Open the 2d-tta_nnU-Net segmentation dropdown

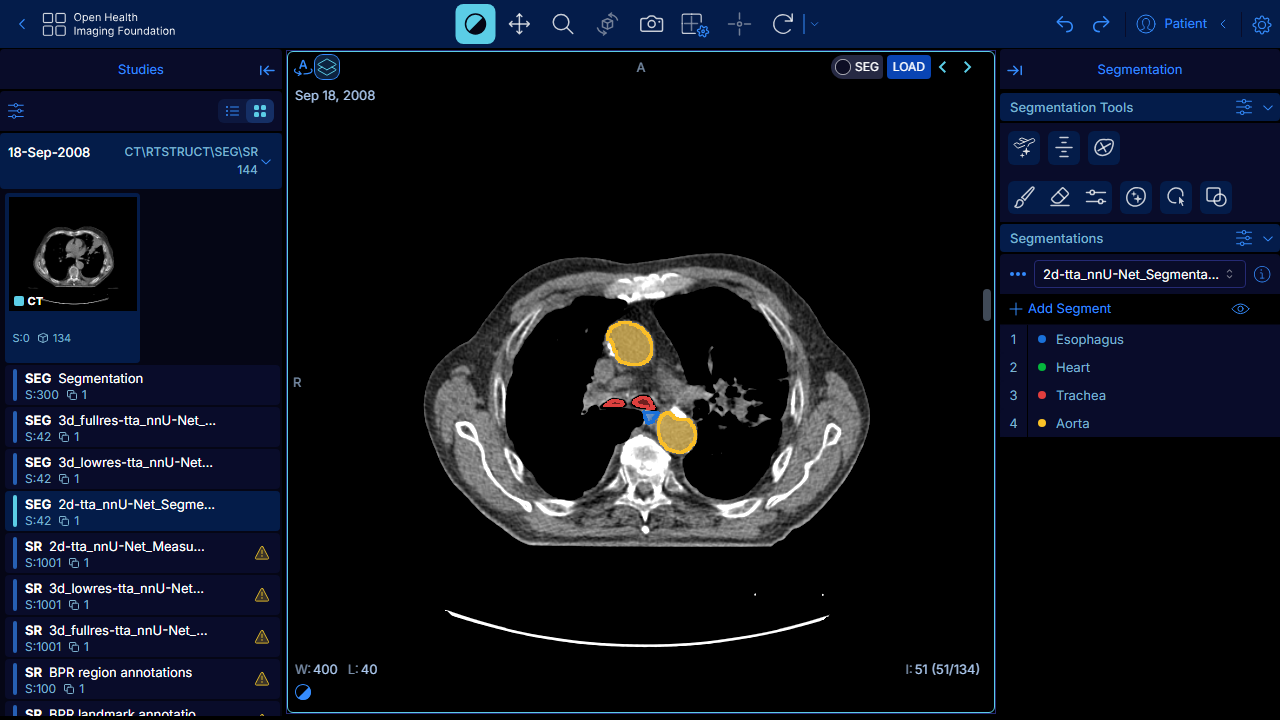[x=1140, y=274]
